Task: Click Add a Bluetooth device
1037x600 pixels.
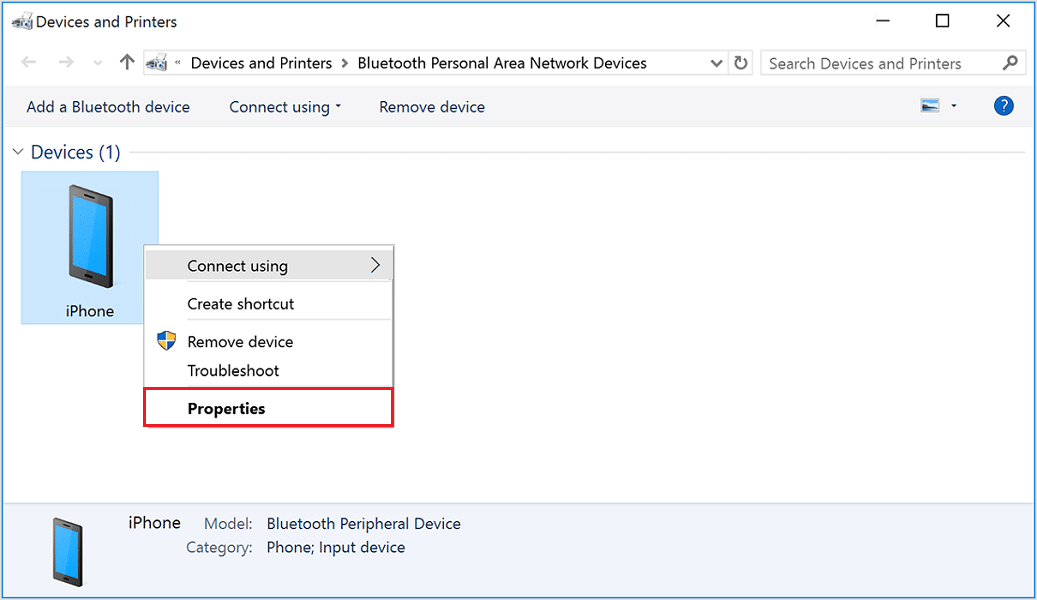Action: [x=108, y=107]
